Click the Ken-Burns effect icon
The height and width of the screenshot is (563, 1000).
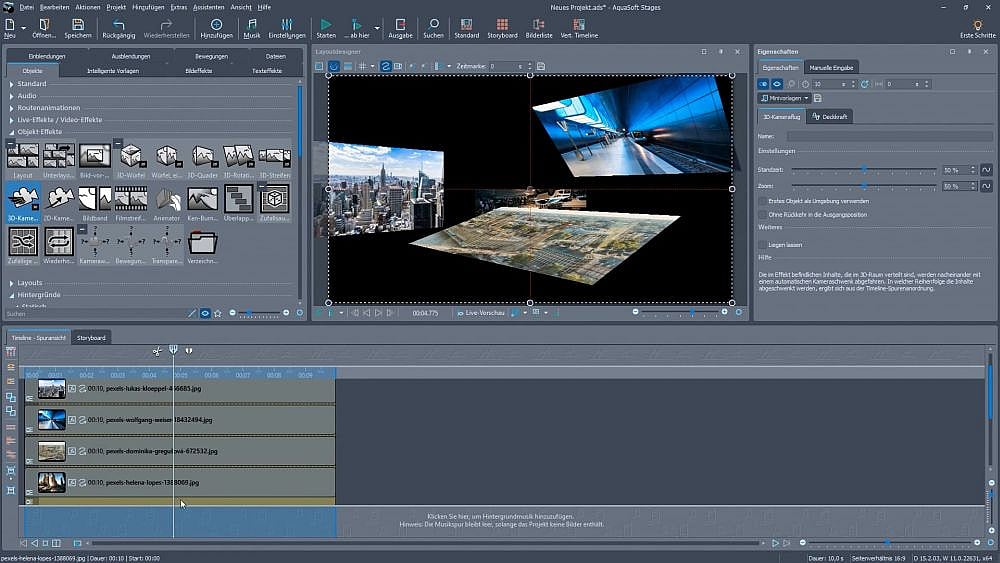pyautogui.click(x=201, y=199)
